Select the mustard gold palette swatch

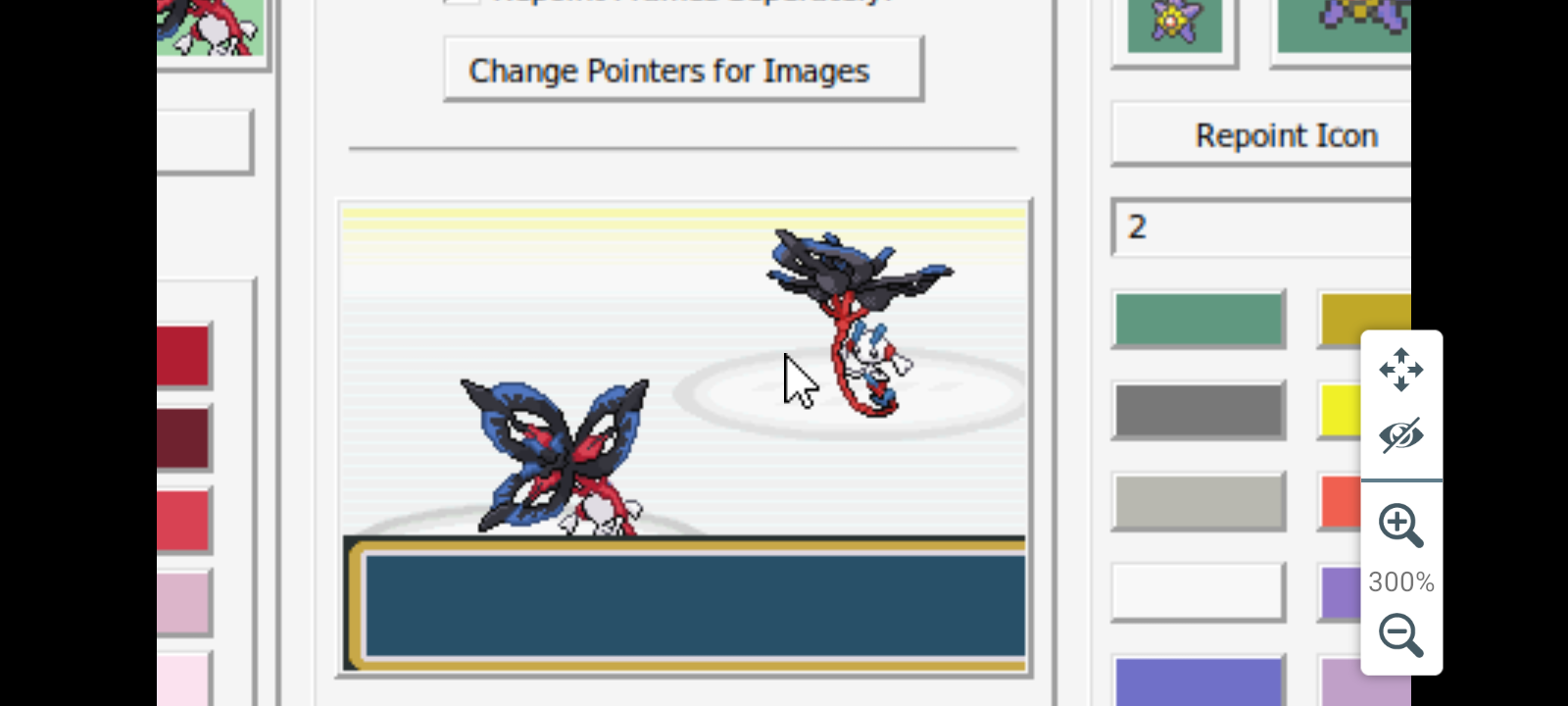click(x=1366, y=320)
